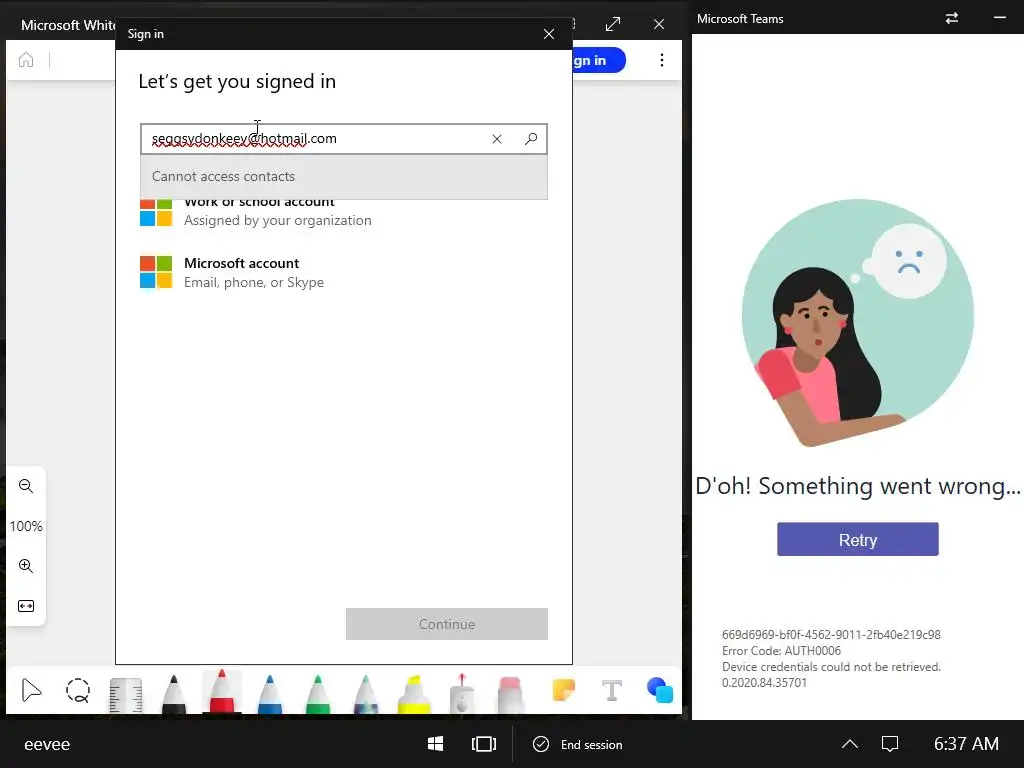
Task: Select the laser pointer tool
Action: (462, 694)
